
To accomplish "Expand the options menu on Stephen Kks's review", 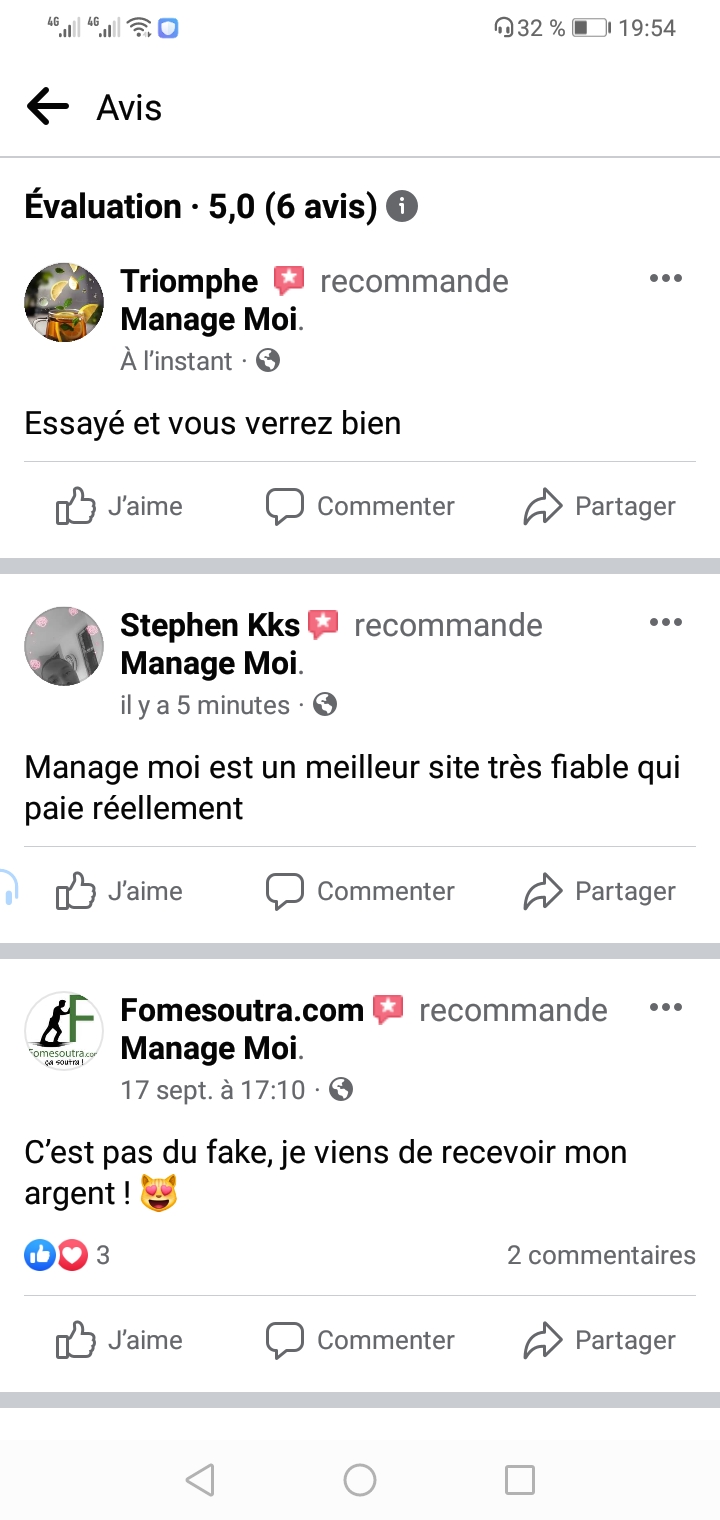I will click(x=665, y=622).
